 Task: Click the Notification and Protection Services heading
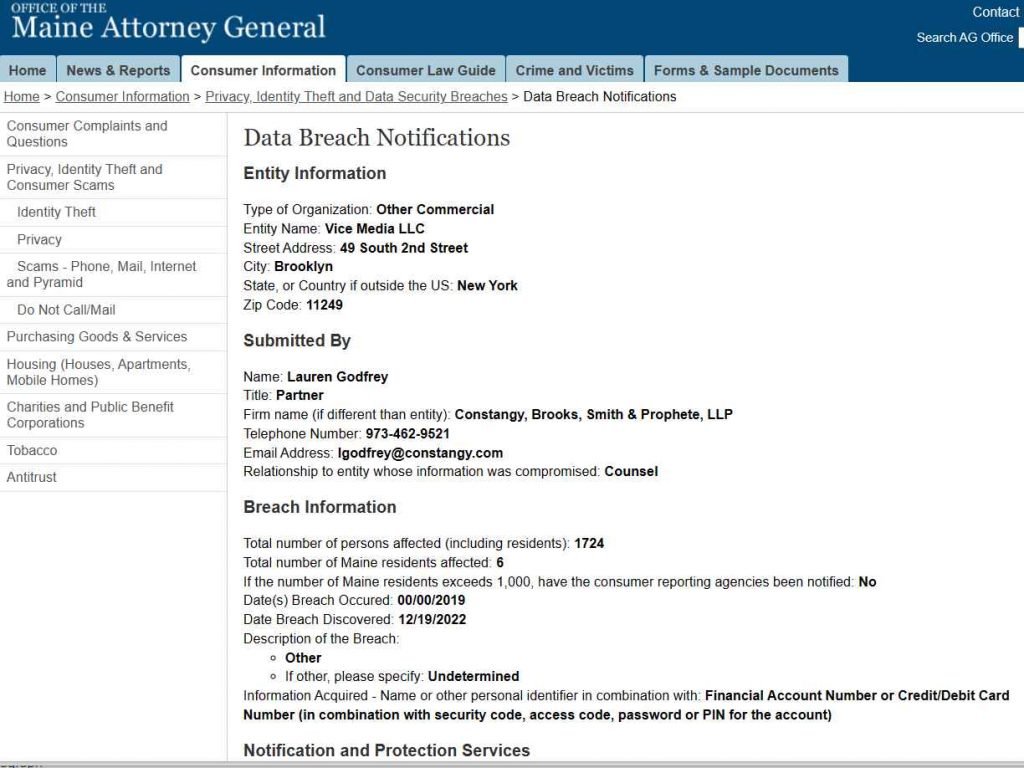tap(387, 750)
